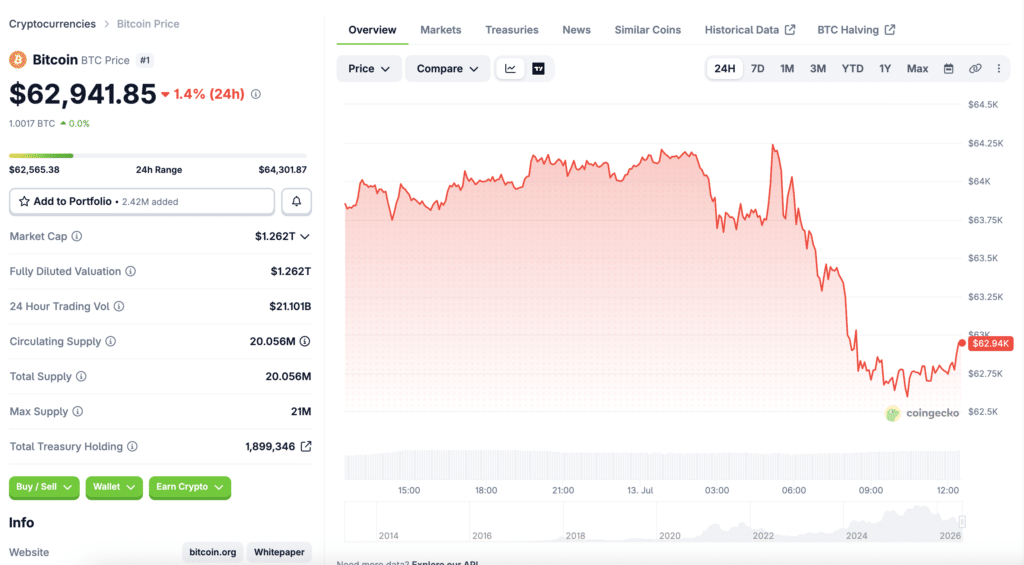The height and width of the screenshot is (565, 1024).
Task: Open the Earn Crypto dropdown
Action: point(189,487)
